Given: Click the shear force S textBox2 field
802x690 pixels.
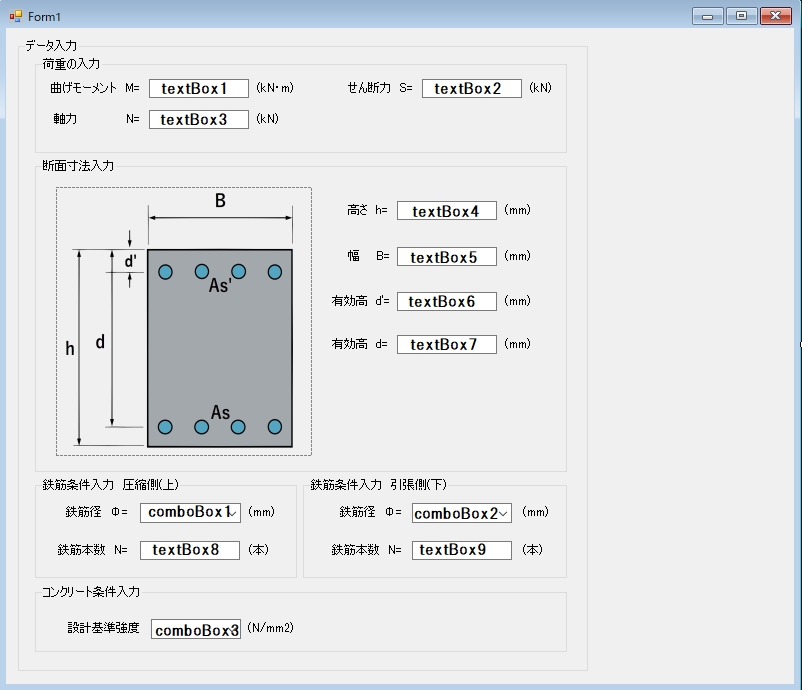Looking at the screenshot, I should pos(471,89).
